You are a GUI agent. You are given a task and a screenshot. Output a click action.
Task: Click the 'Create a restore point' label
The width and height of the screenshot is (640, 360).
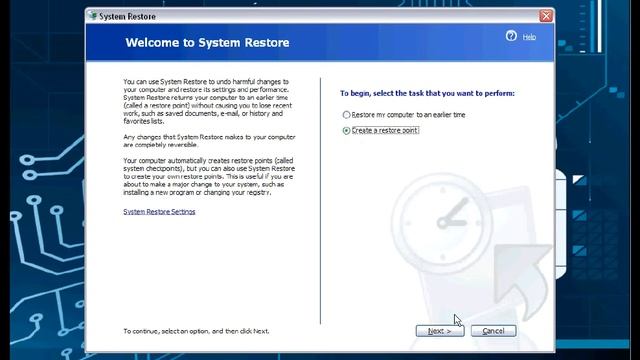[x=385, y=130]
